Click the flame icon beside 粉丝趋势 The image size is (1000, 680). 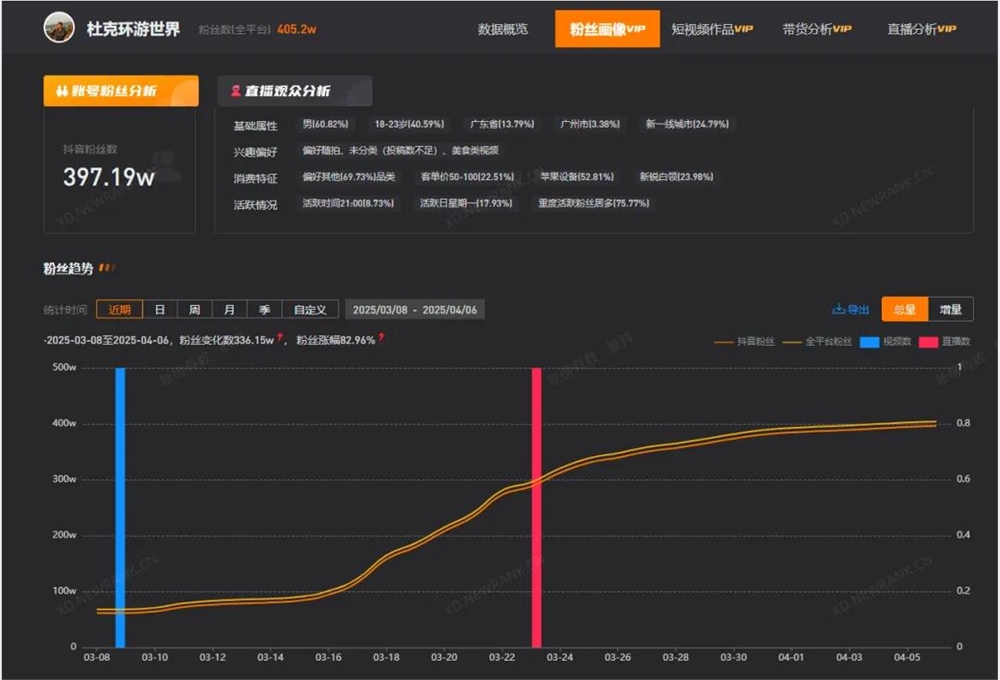[x=108, y=267]
